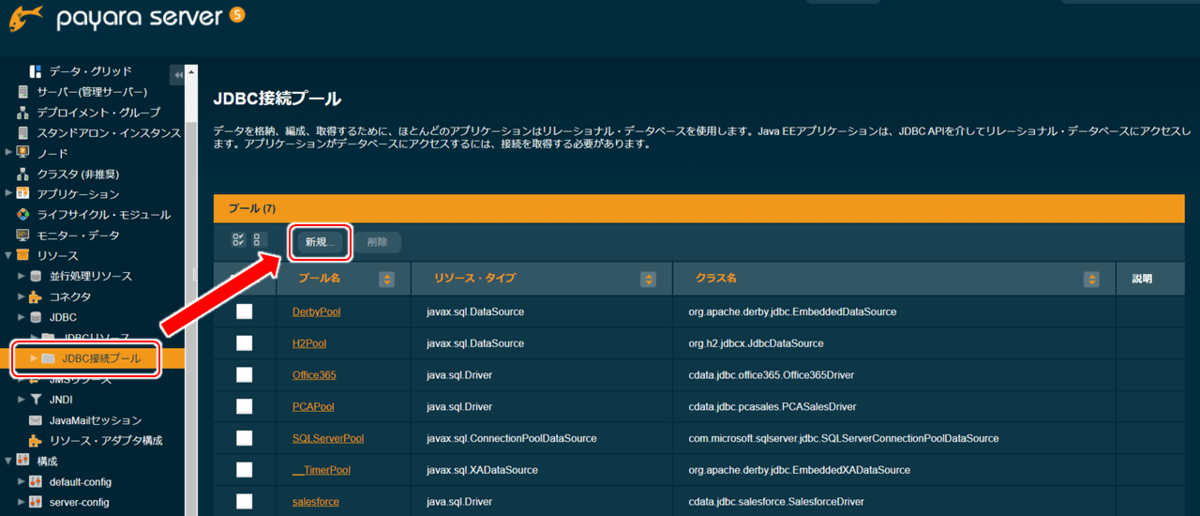1200x516 pixels.
Task: Click the 並行処理リソース database icon
Action: pyautogui.click(x=36, y=276)
